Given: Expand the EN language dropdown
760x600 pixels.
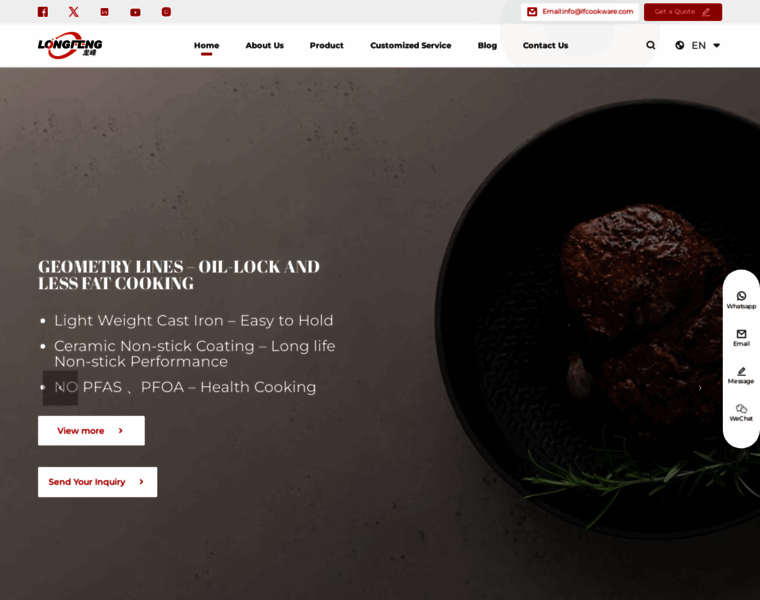Looking at the screenshot, I should point(697,46).
